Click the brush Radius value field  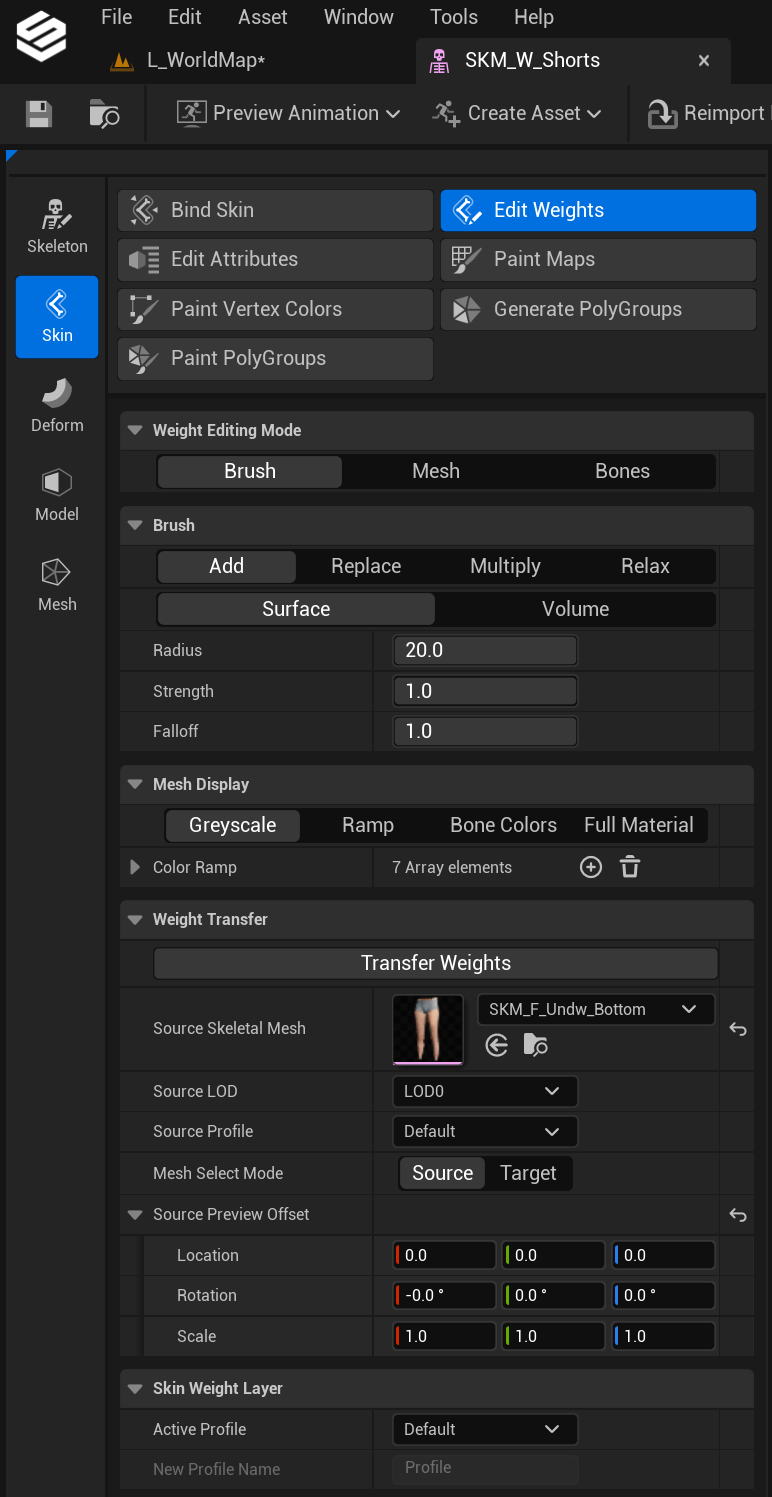pyautogui.click(x=485, y=650)
